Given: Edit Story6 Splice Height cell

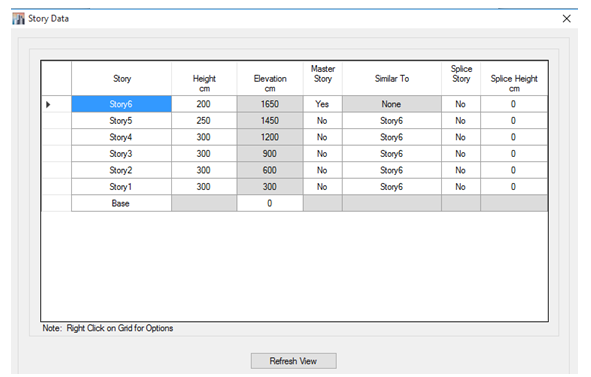Looking at the screenshot, I should pos(514,104).
